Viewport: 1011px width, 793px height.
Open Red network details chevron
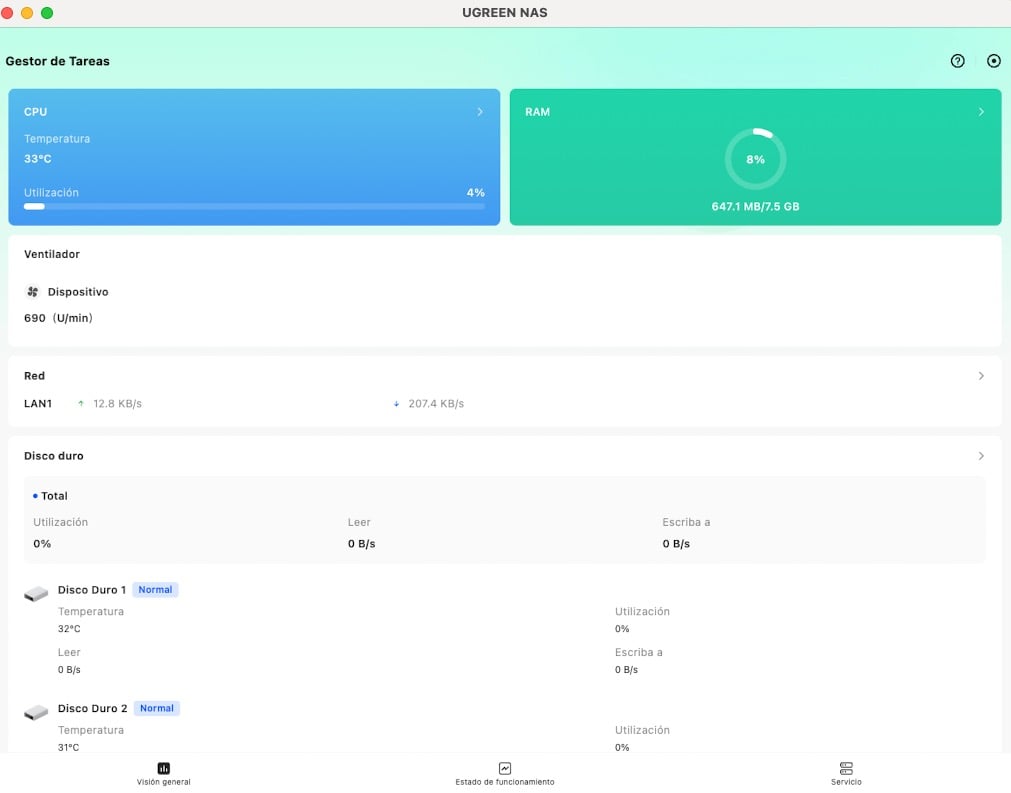[x=981, y=376]
